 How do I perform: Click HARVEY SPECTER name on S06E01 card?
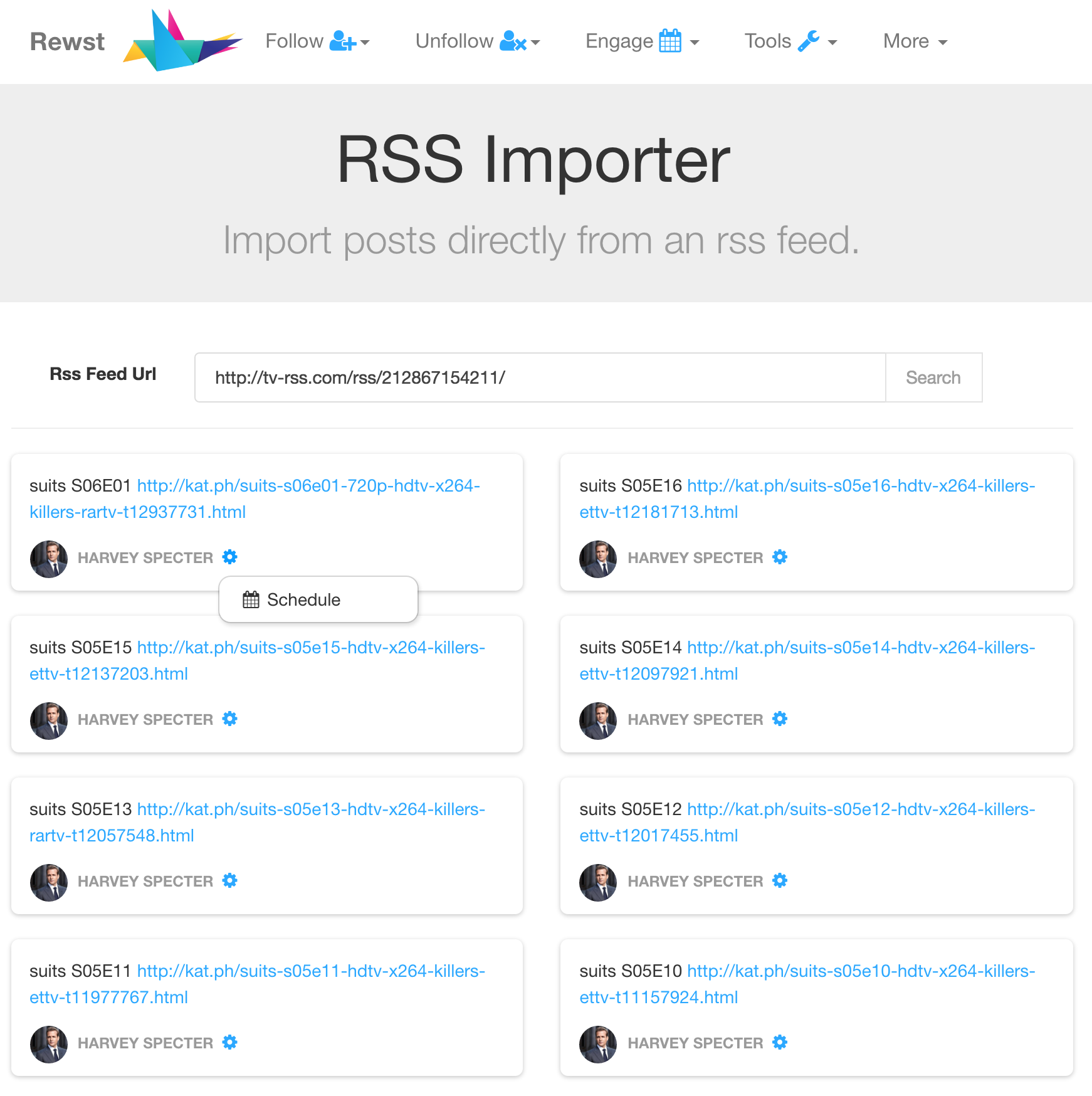coord(145,557)
